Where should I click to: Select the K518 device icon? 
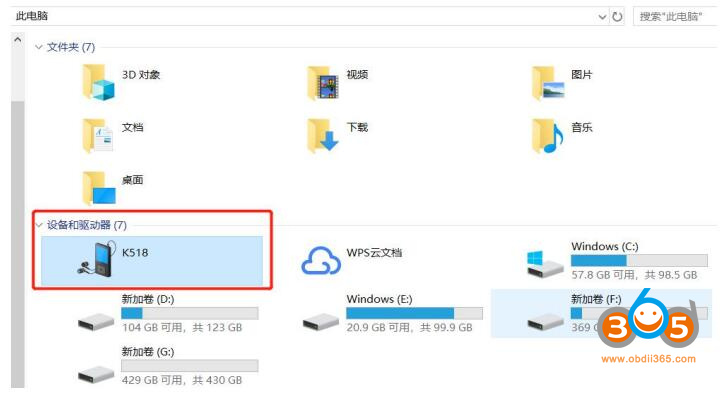[100, 259]
